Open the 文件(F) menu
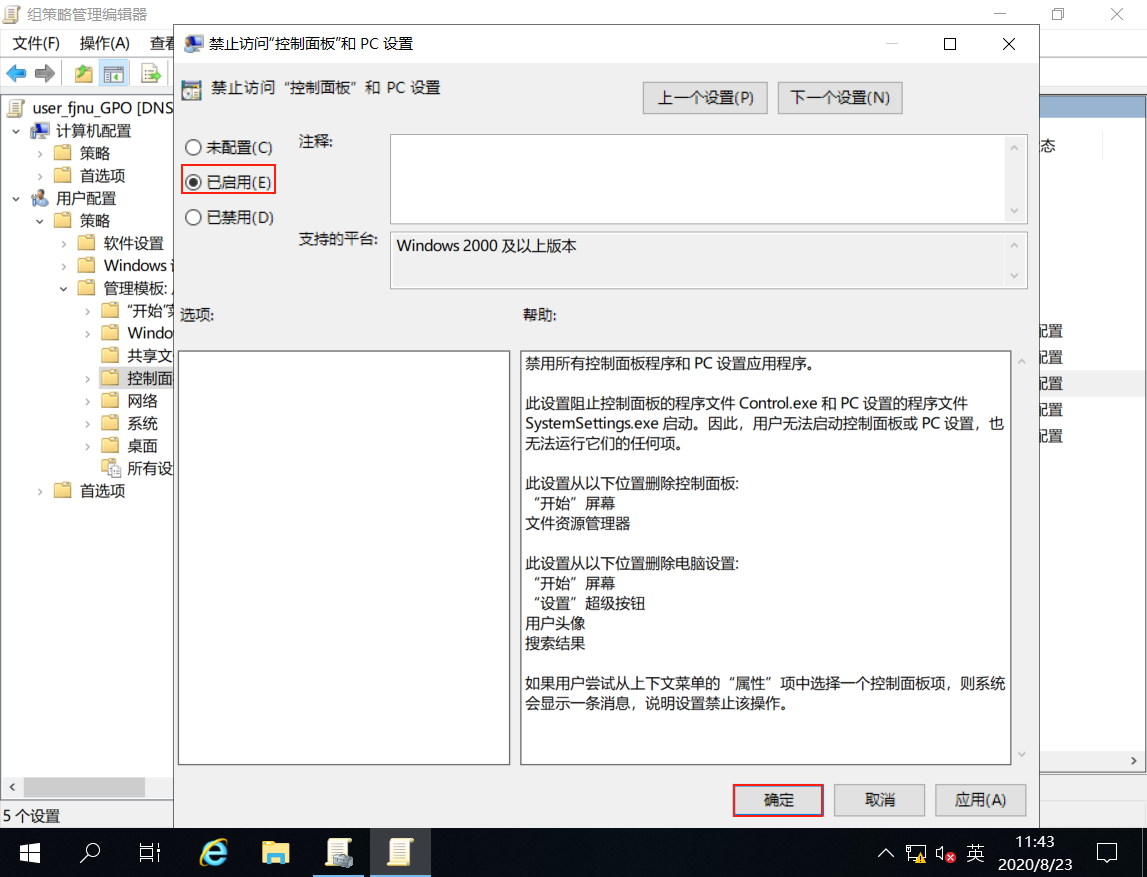The height and width of the screenshot is (877, 1147). tap(36, 43)
